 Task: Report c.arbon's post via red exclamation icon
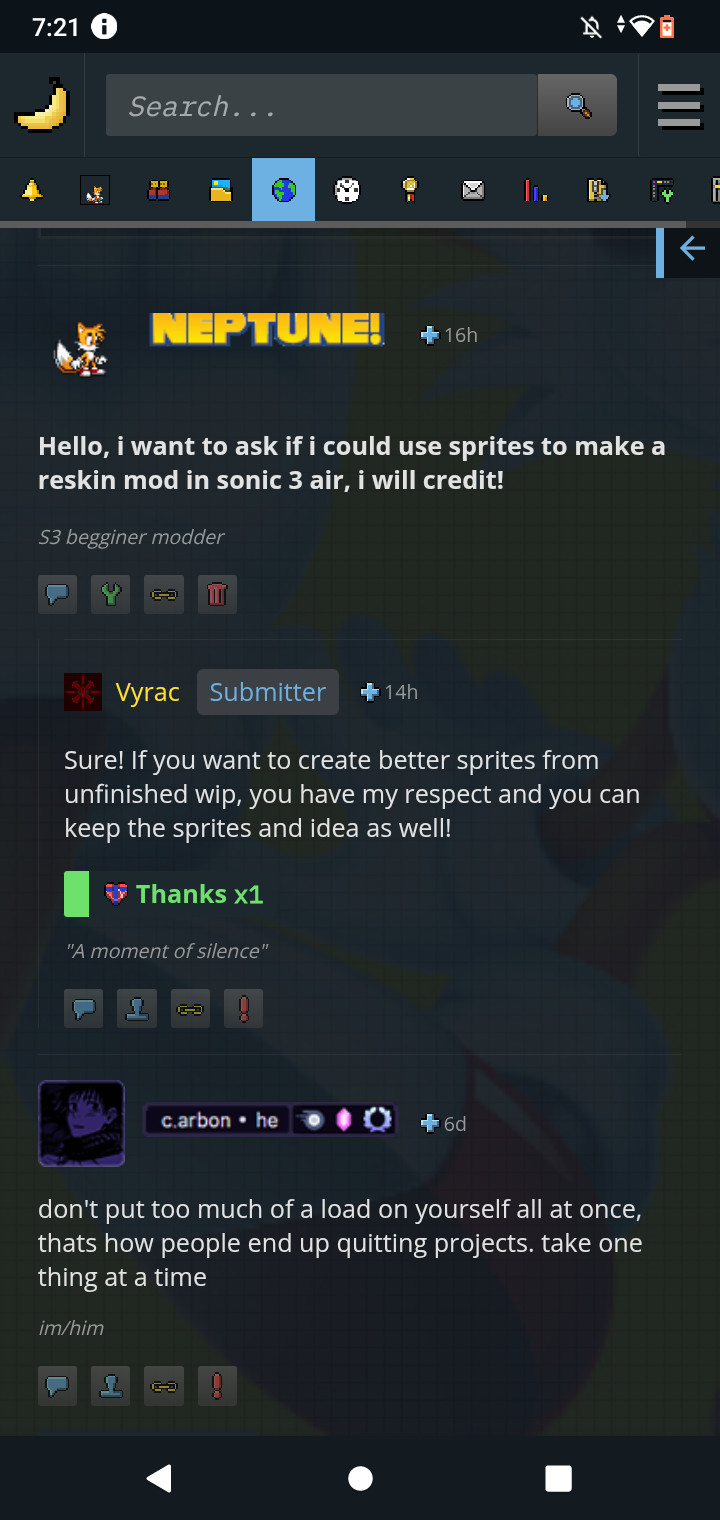coord(217,1386)
